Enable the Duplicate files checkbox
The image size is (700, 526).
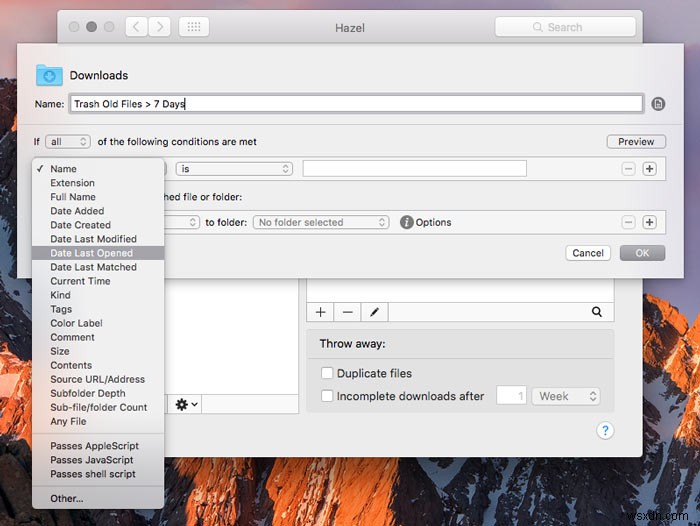pos(327,373)
